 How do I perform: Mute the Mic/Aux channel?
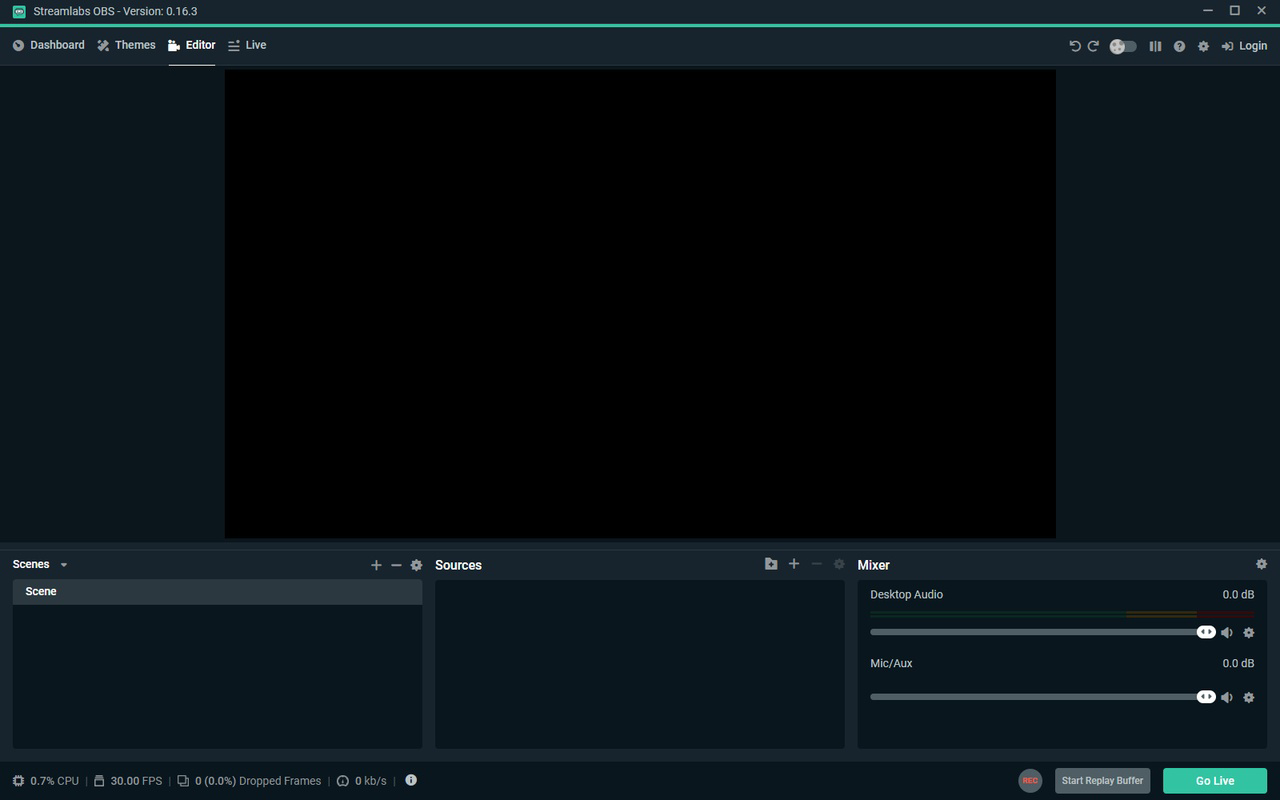[x=1227, y=696]
